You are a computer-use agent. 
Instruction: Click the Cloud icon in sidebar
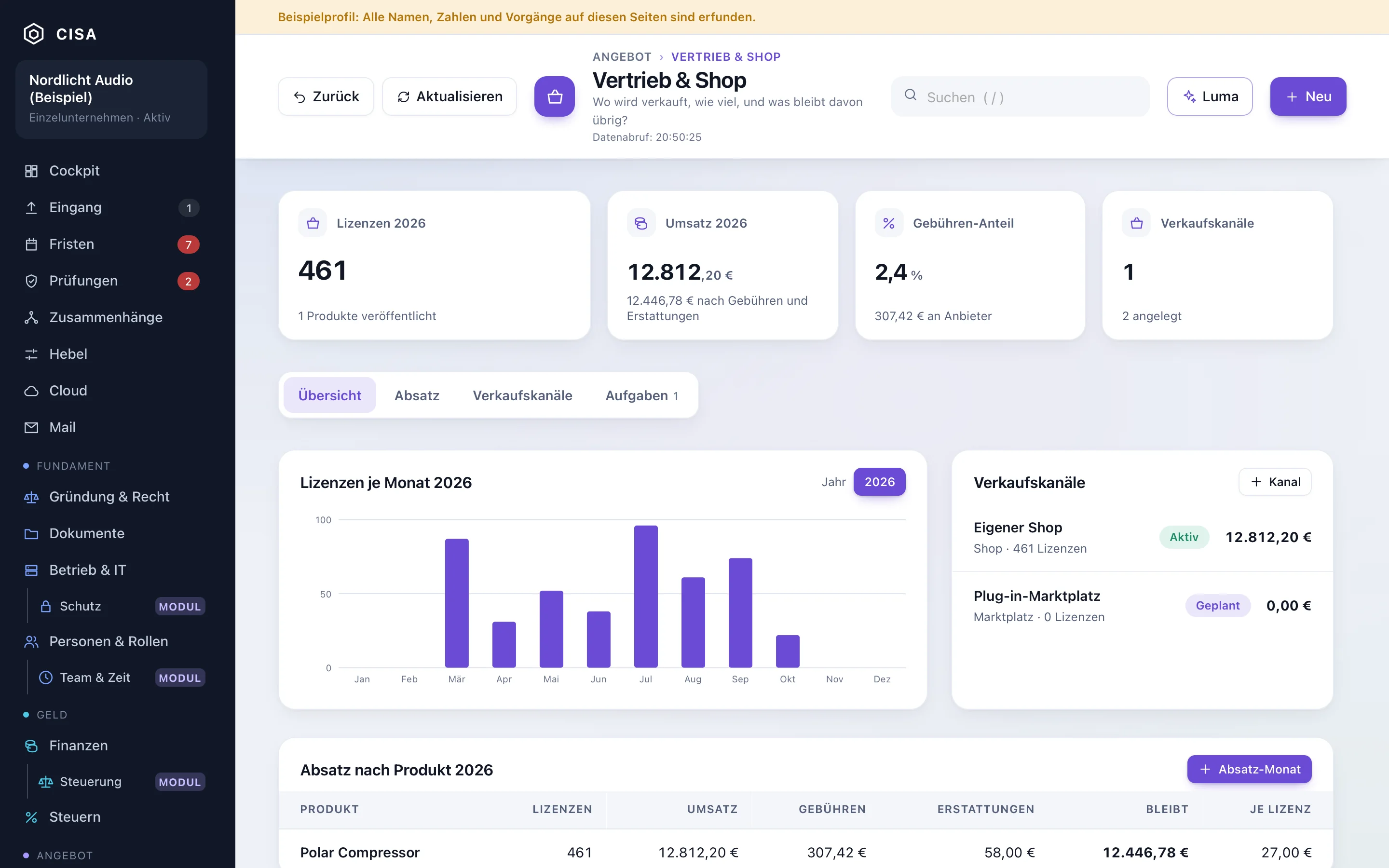pos(31,391)
